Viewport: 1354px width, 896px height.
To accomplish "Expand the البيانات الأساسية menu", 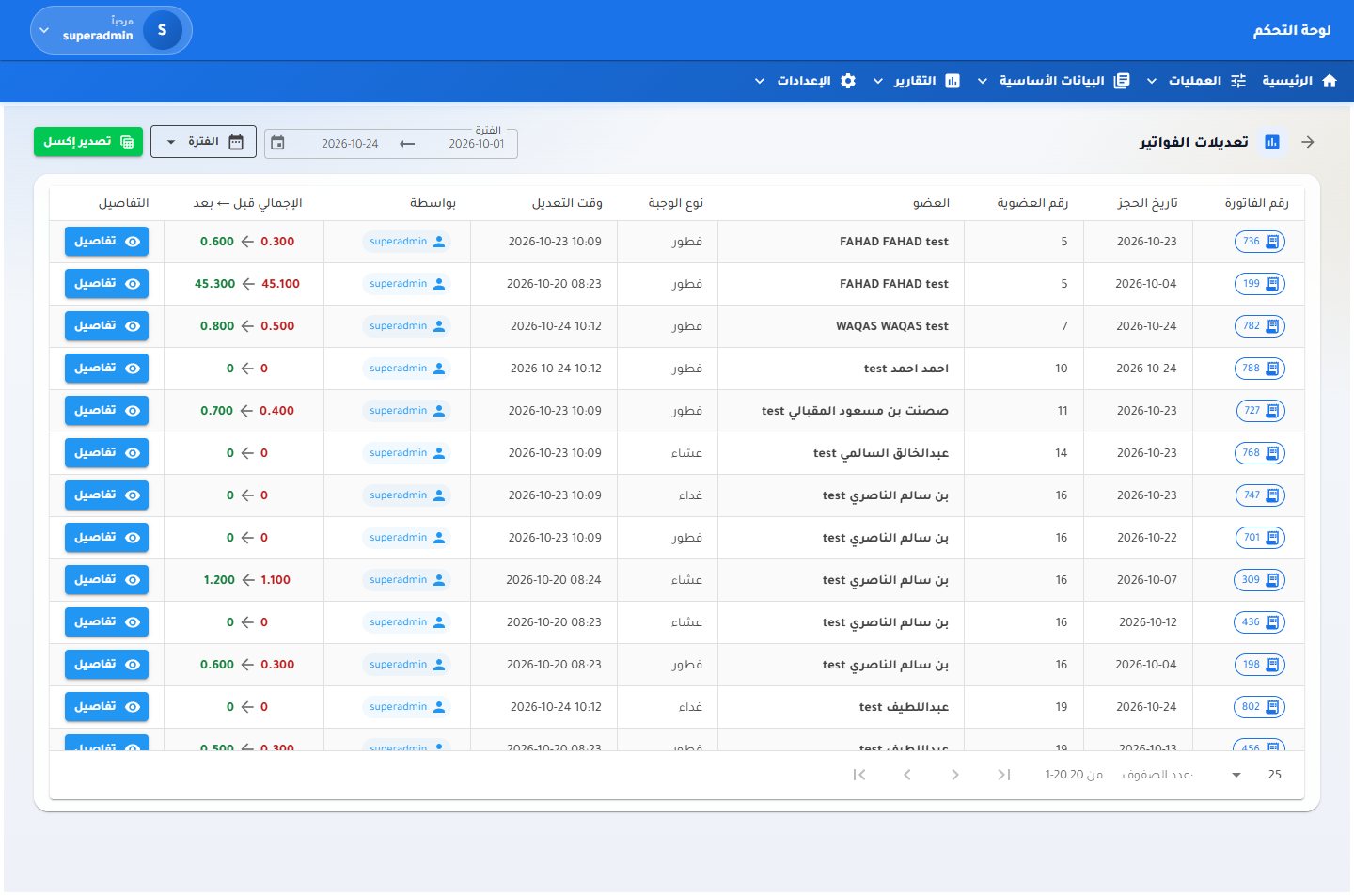I will 1054,81.
